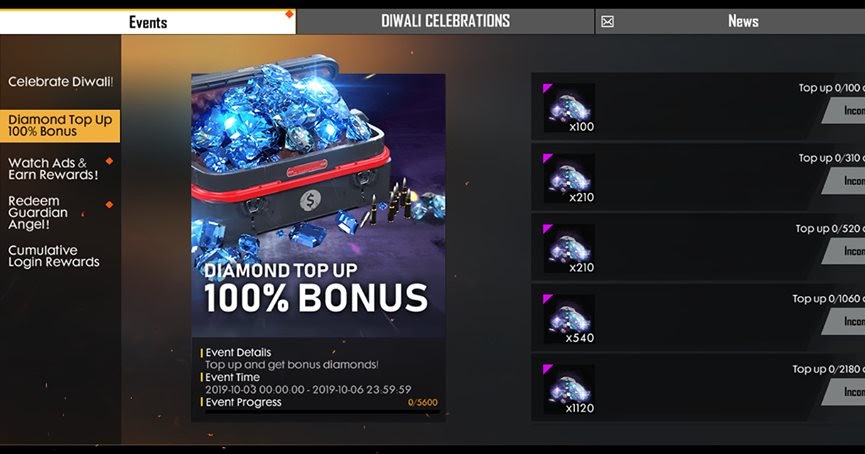Click the x100 diamond reward icon
This screenshot has width=865, height=454.
click(569, 108)
